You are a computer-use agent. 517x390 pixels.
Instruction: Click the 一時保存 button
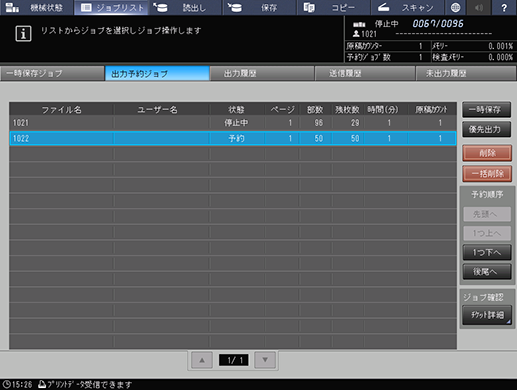point(486,110)
